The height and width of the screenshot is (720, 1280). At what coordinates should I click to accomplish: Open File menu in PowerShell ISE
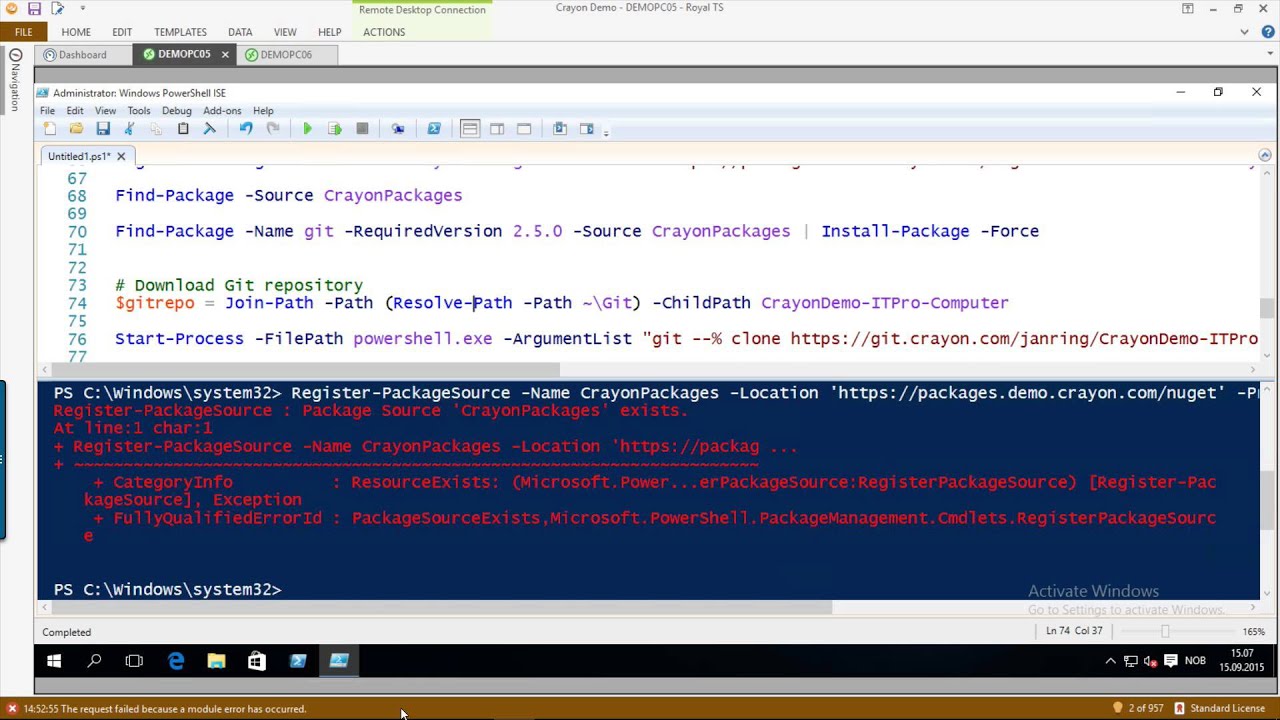tap(47, 111)
